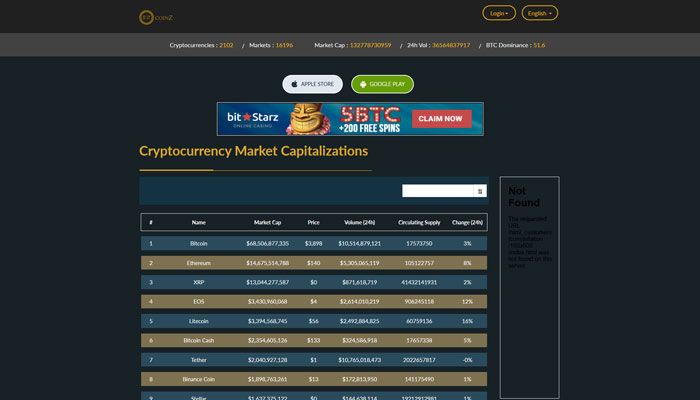Open the Bitcoin row
This screenshot has height=400, width=700.
click(x=199, y=243)
